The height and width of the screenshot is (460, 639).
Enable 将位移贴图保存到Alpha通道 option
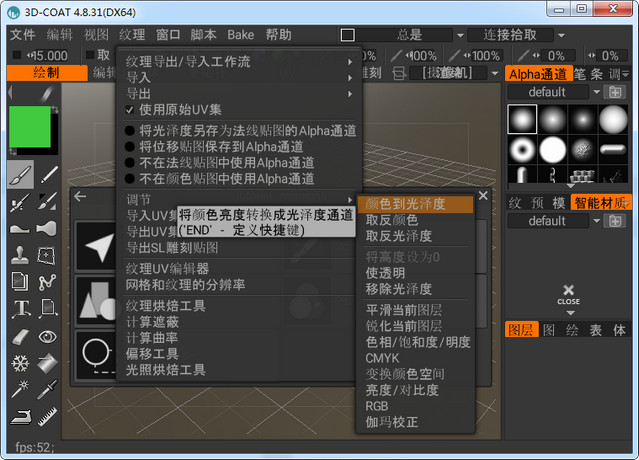[x=130, y=146]
